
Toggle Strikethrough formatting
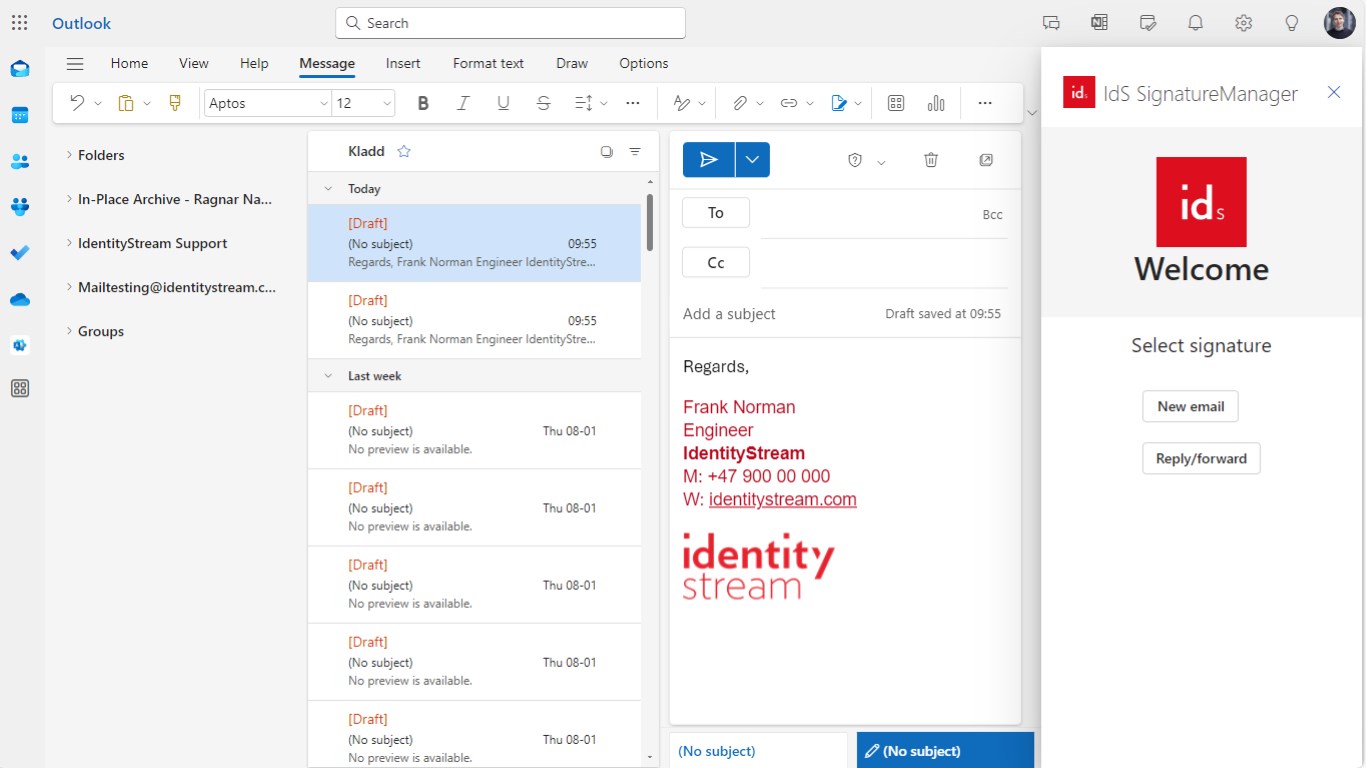543,103
